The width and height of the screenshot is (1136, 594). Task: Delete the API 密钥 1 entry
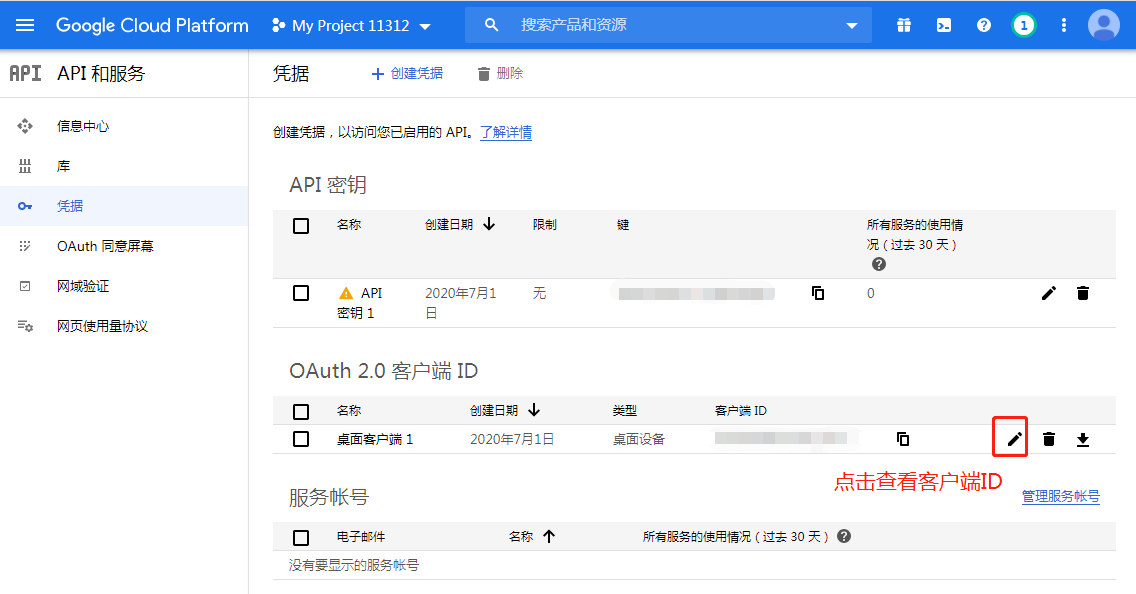(x=1083, y=293)
